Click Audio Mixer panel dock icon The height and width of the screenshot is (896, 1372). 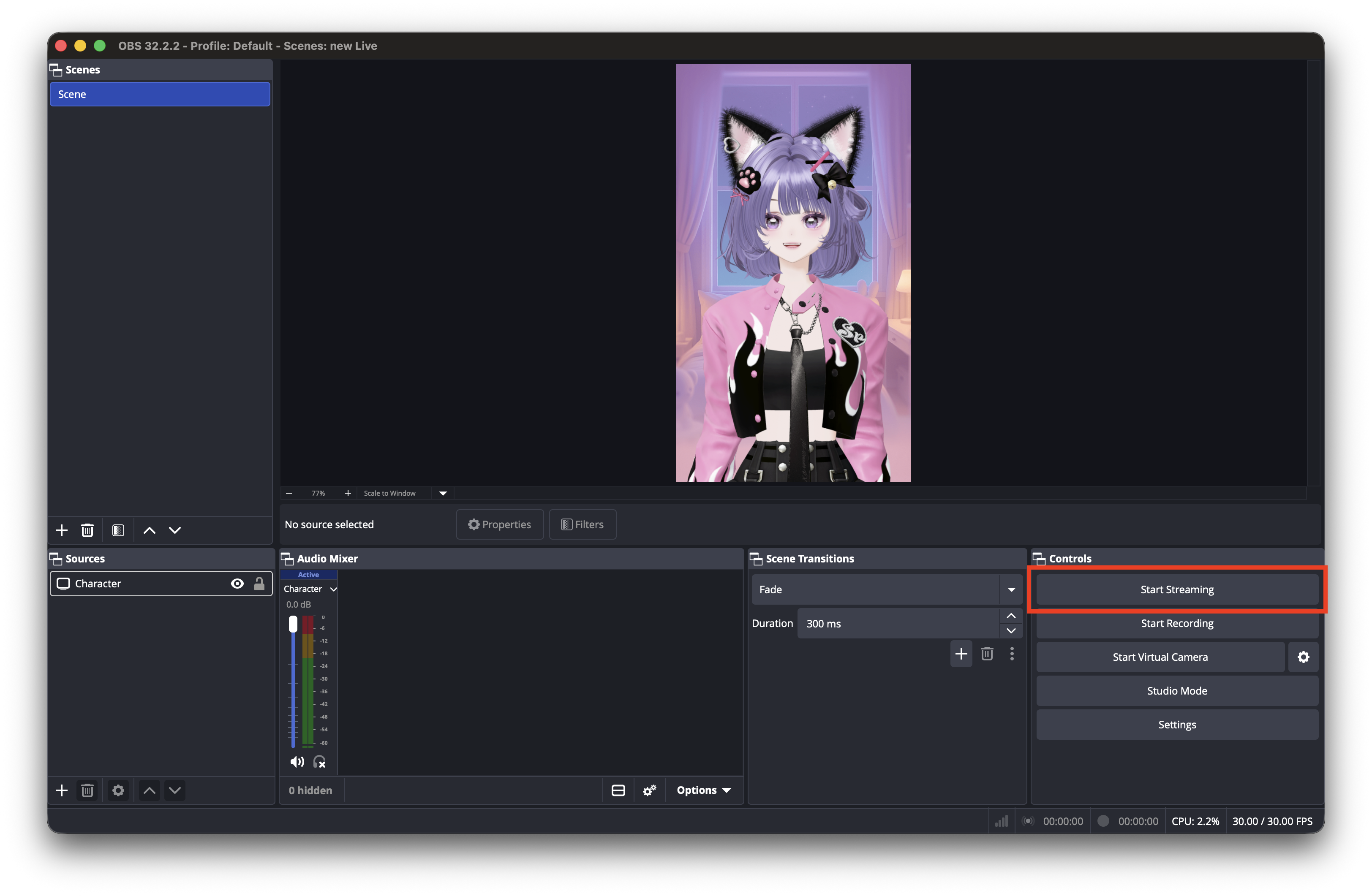click(x=287, y=558)
